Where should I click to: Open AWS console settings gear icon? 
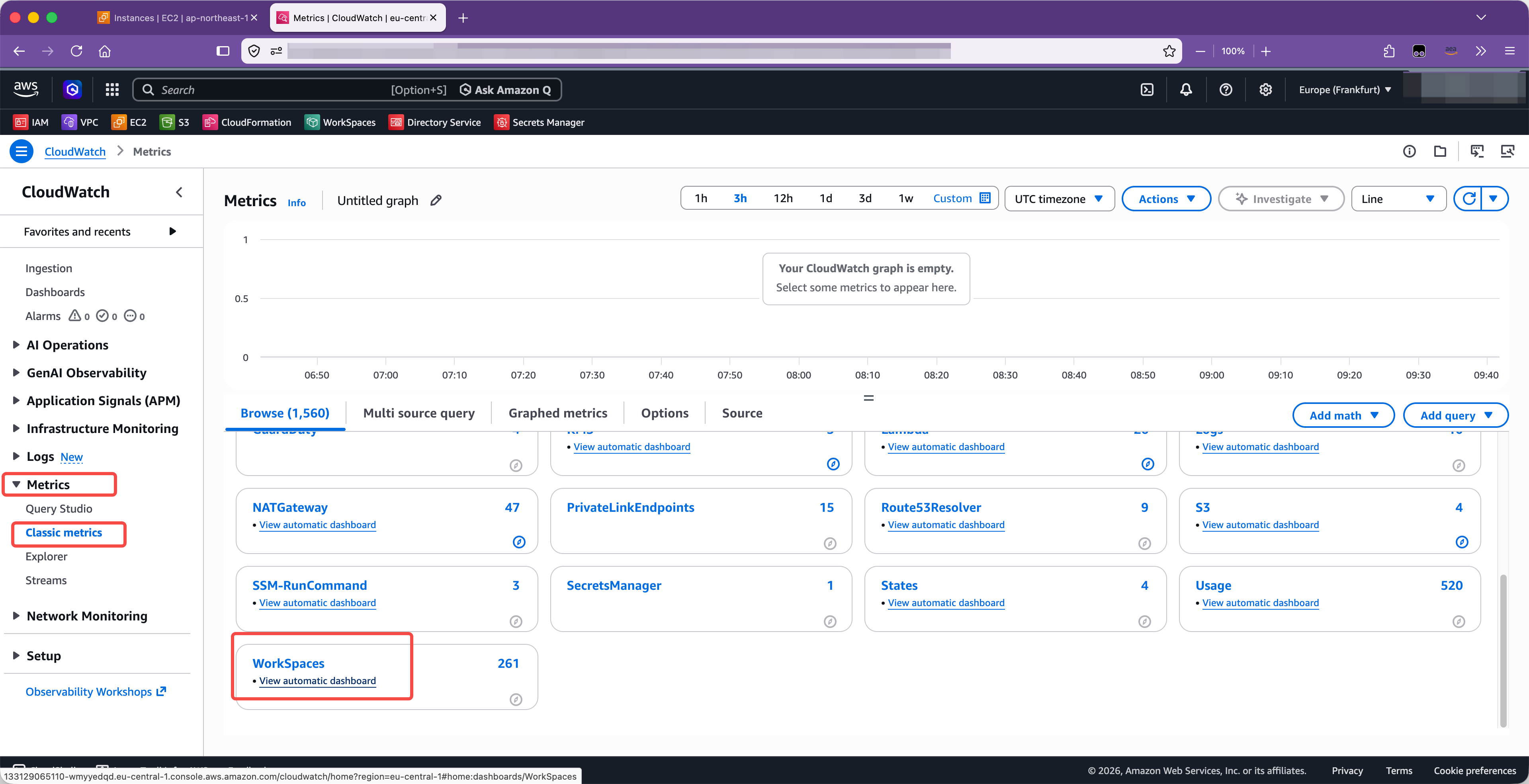pos(1265,90)
